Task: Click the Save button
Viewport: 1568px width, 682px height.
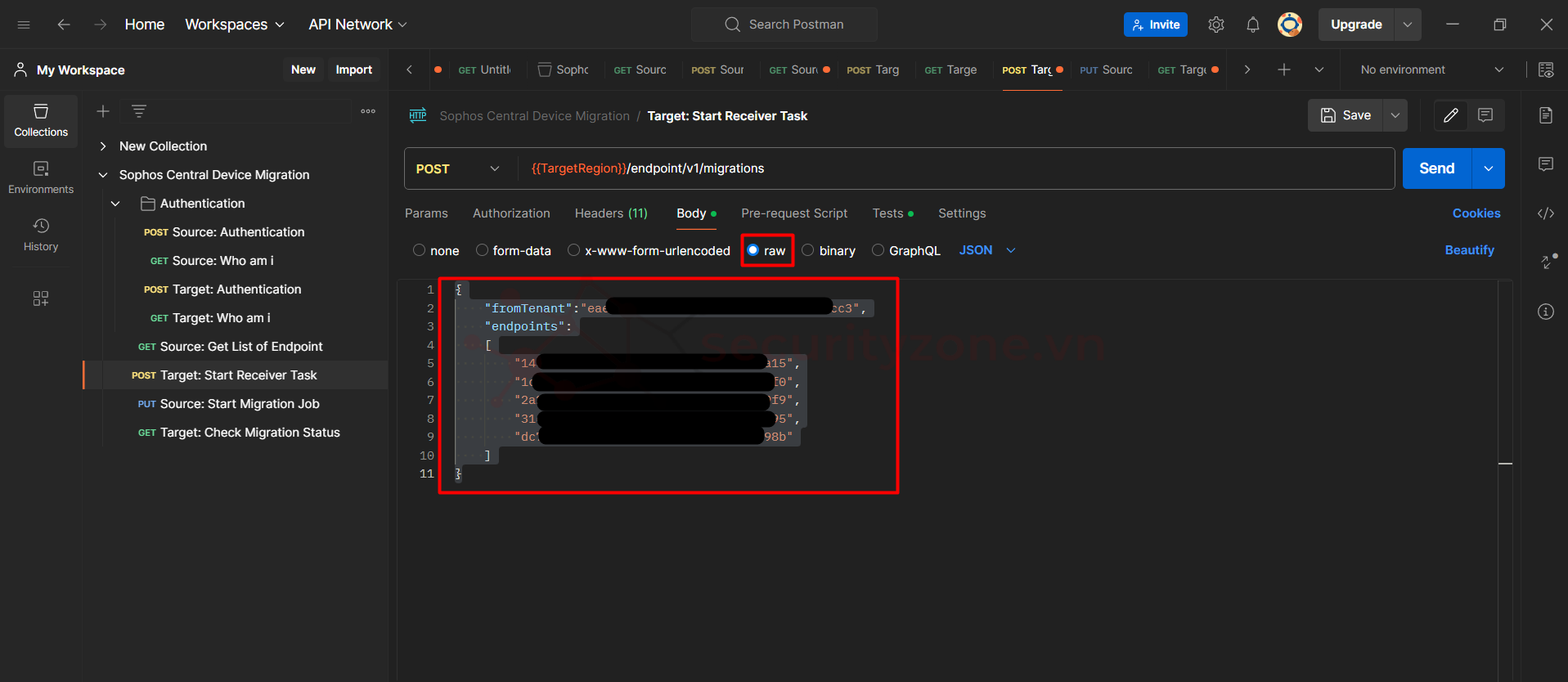Action: 1346,115
